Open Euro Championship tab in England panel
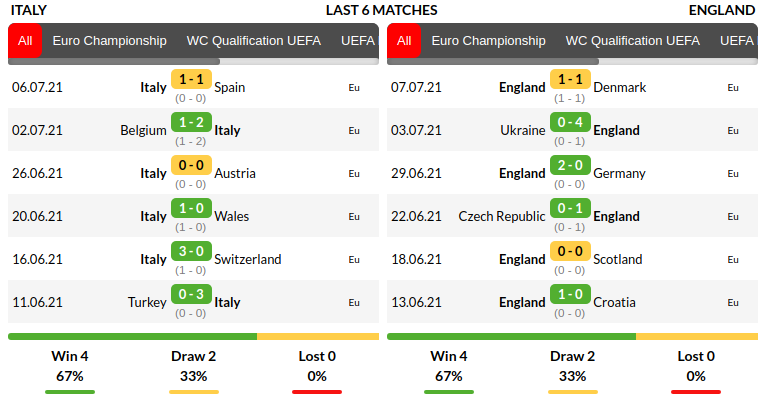 [x=488, y=41]
